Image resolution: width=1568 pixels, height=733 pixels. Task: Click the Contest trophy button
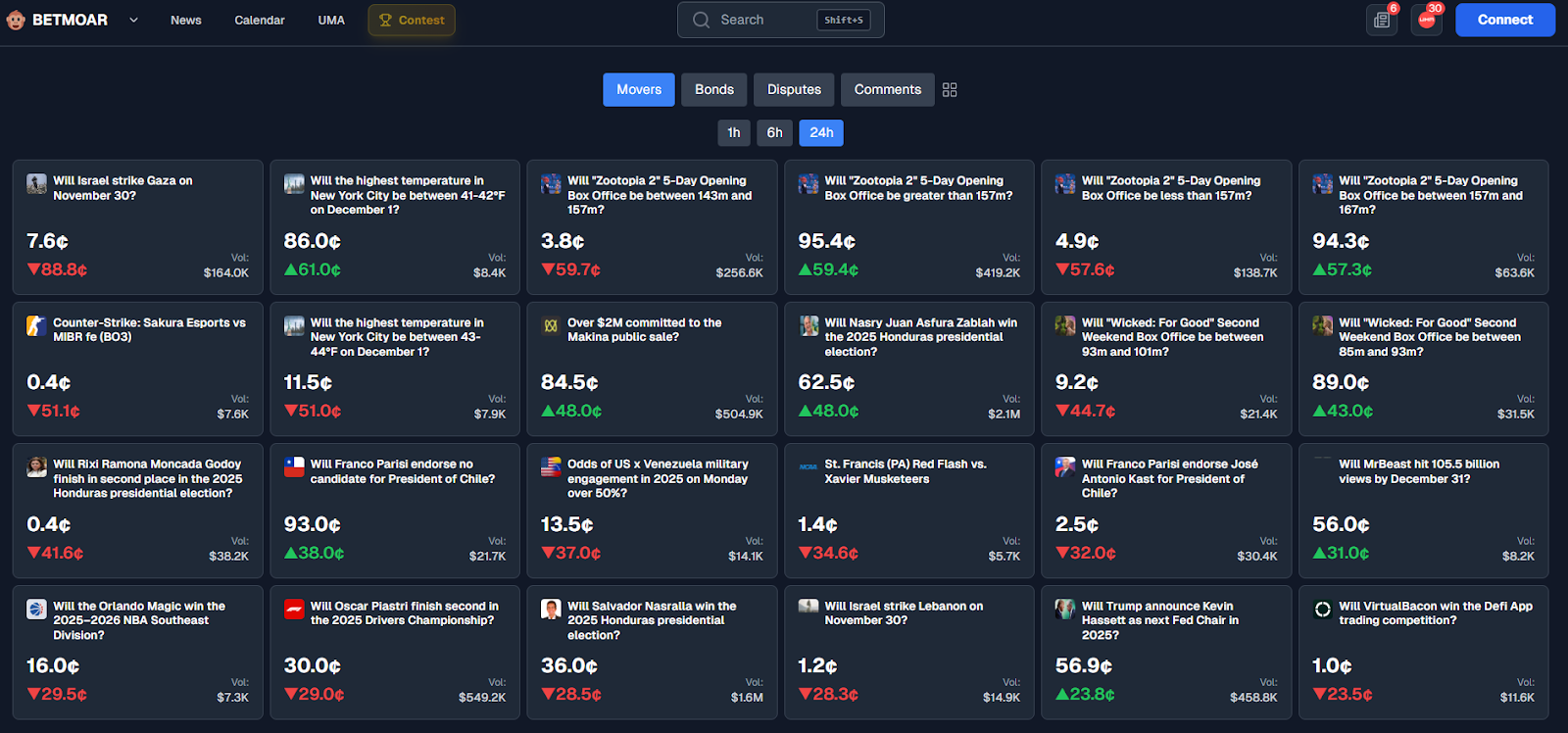coord(412,20)
